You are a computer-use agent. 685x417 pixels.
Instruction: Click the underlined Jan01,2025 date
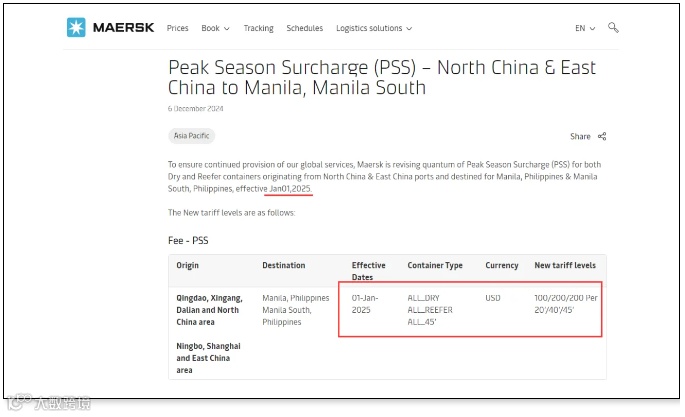290,189
